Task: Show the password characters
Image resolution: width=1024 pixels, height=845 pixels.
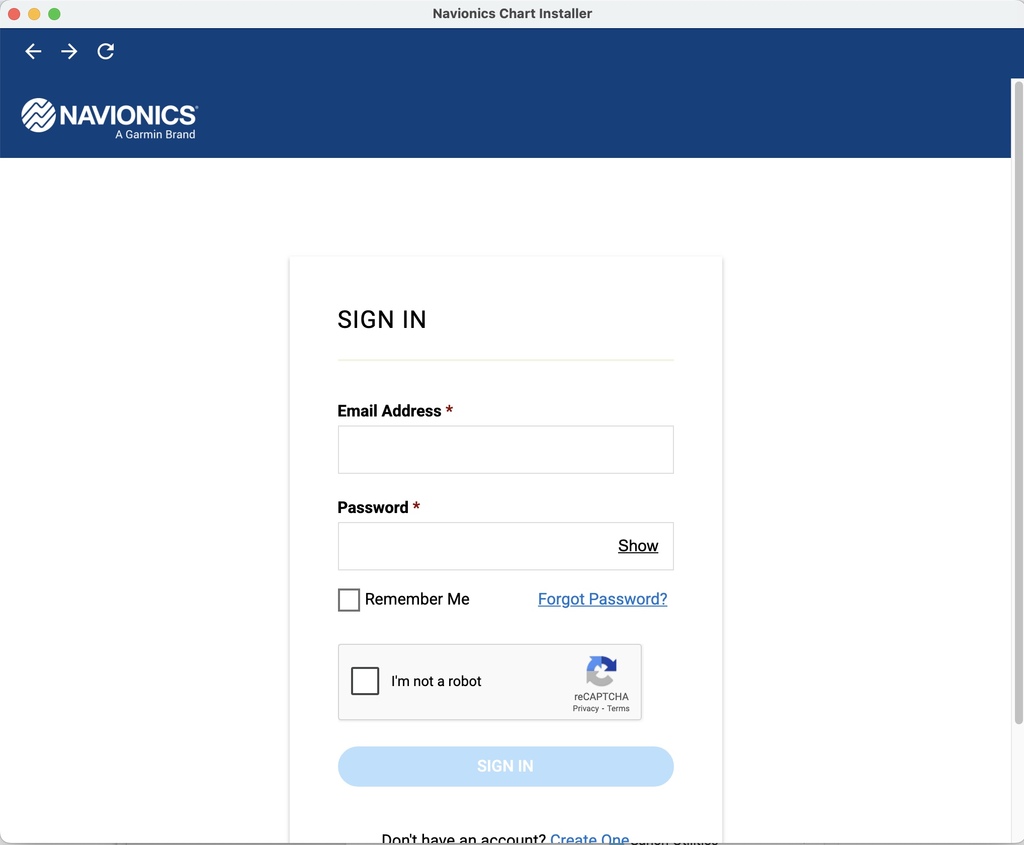Action: pos(638,546)
